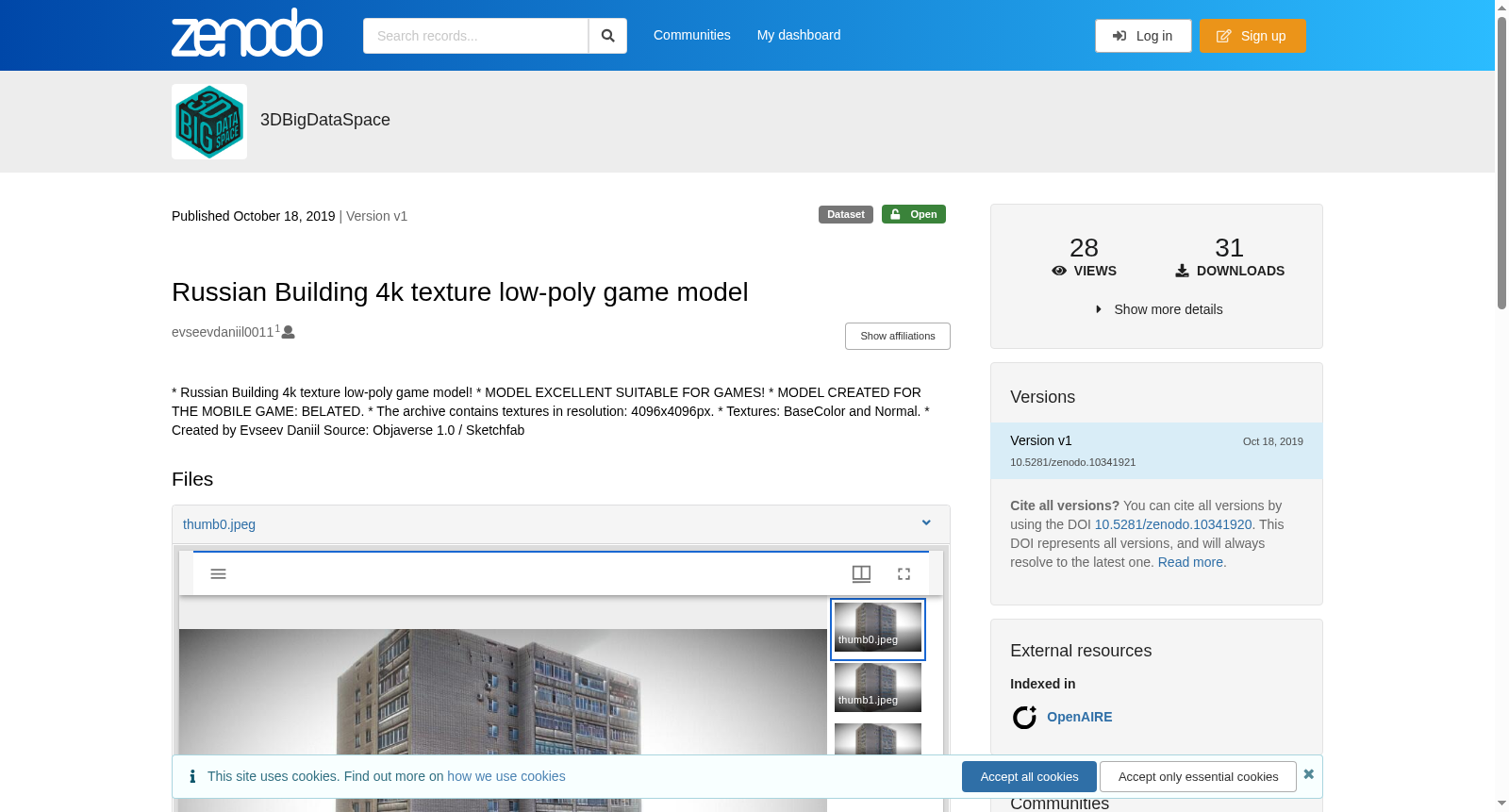Select the thumb1.jpeg thumbnail

pyautogui.click(x=878, y=688)
